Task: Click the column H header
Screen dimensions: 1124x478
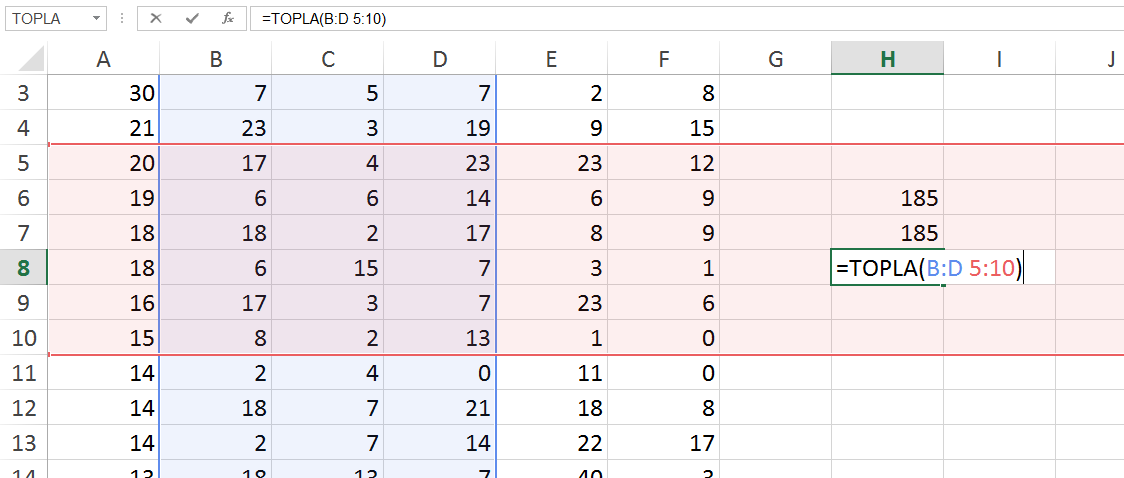Action: [x=887, y=60]
